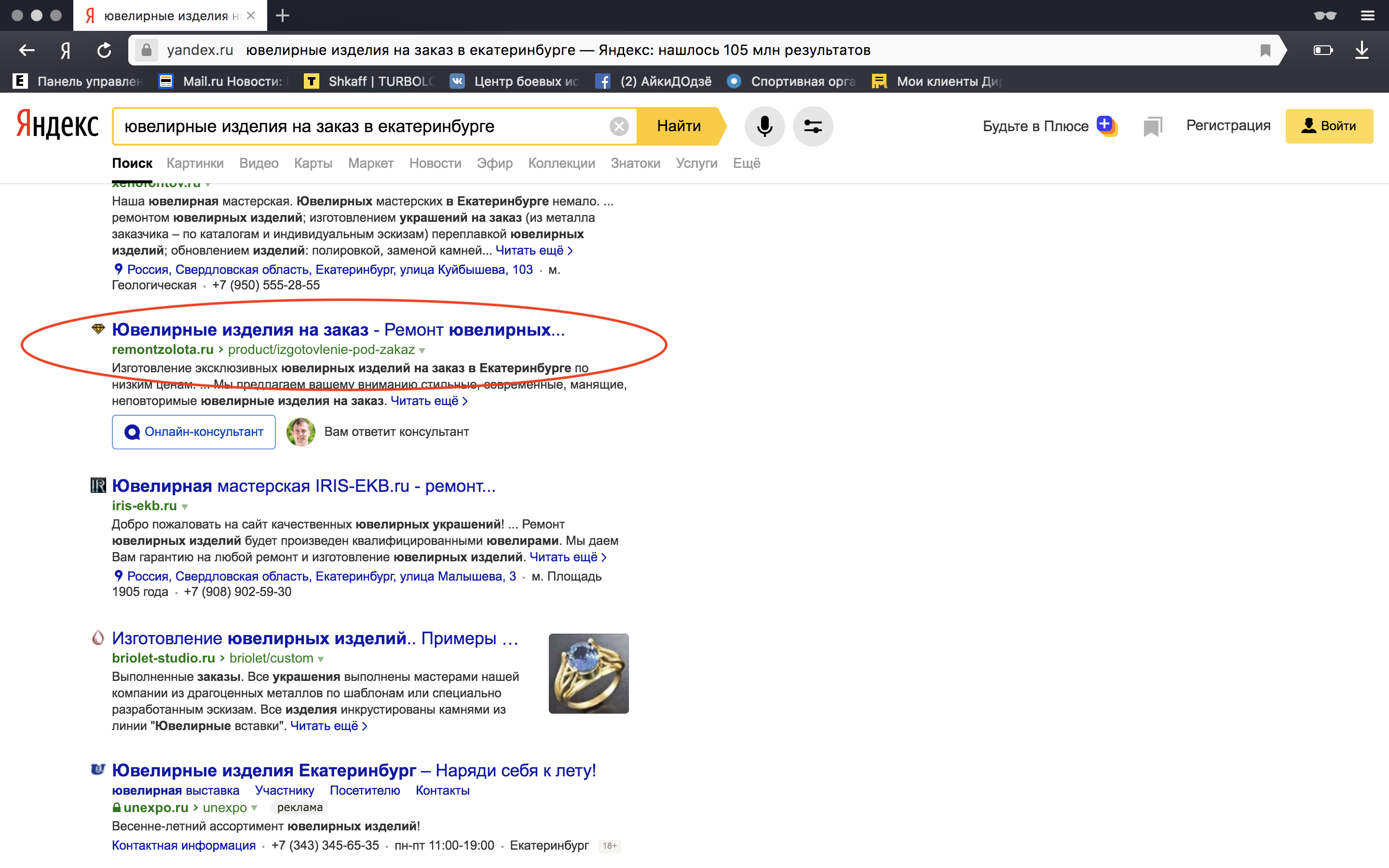1389x868 pixels.
Task: Click the voice search microphone icon
Action: click(764, 126)
